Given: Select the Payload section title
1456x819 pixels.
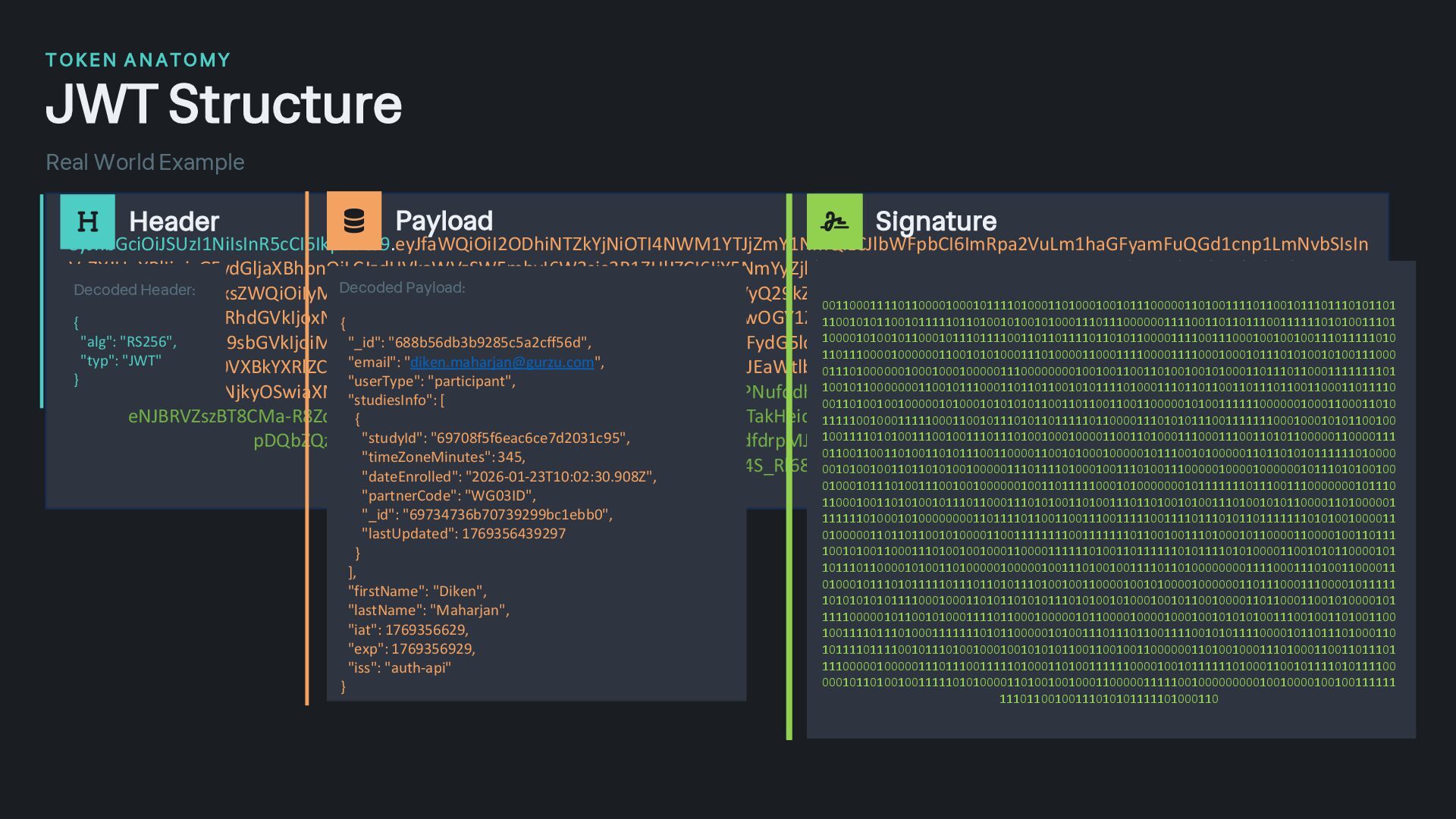Looking at the screenshot, I should click(x=444, y=221).
